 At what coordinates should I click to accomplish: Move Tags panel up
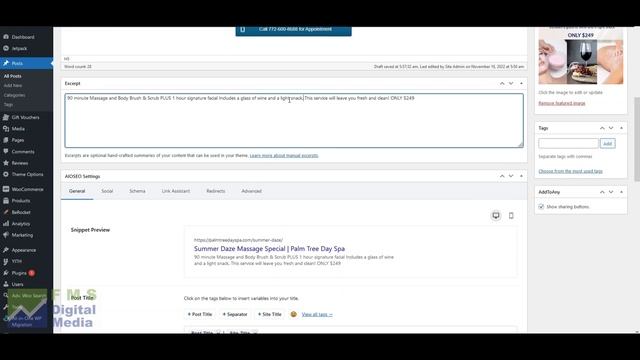602,128
